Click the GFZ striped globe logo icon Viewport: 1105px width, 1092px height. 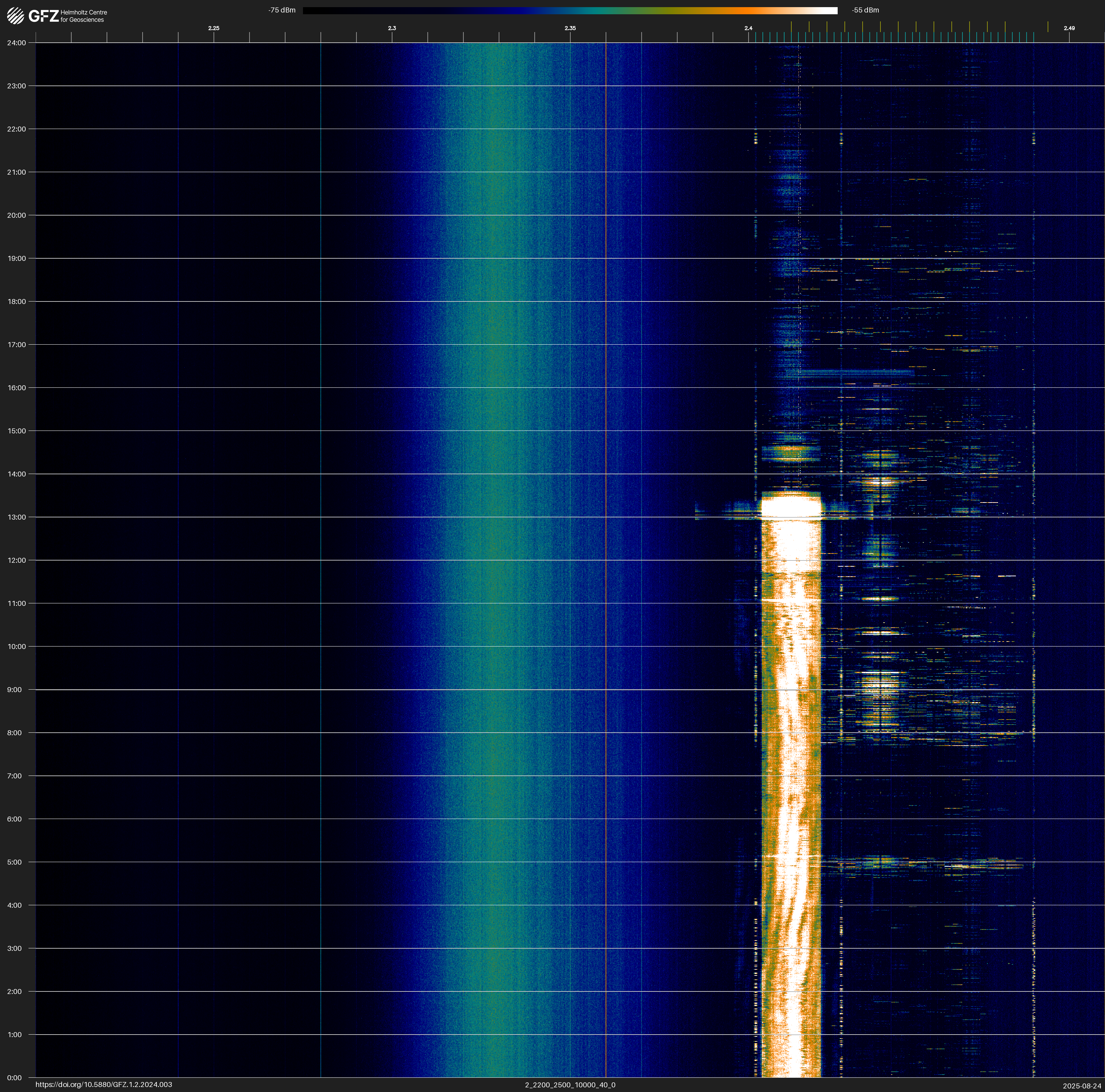pyautogui.click(x=15, y=15)
